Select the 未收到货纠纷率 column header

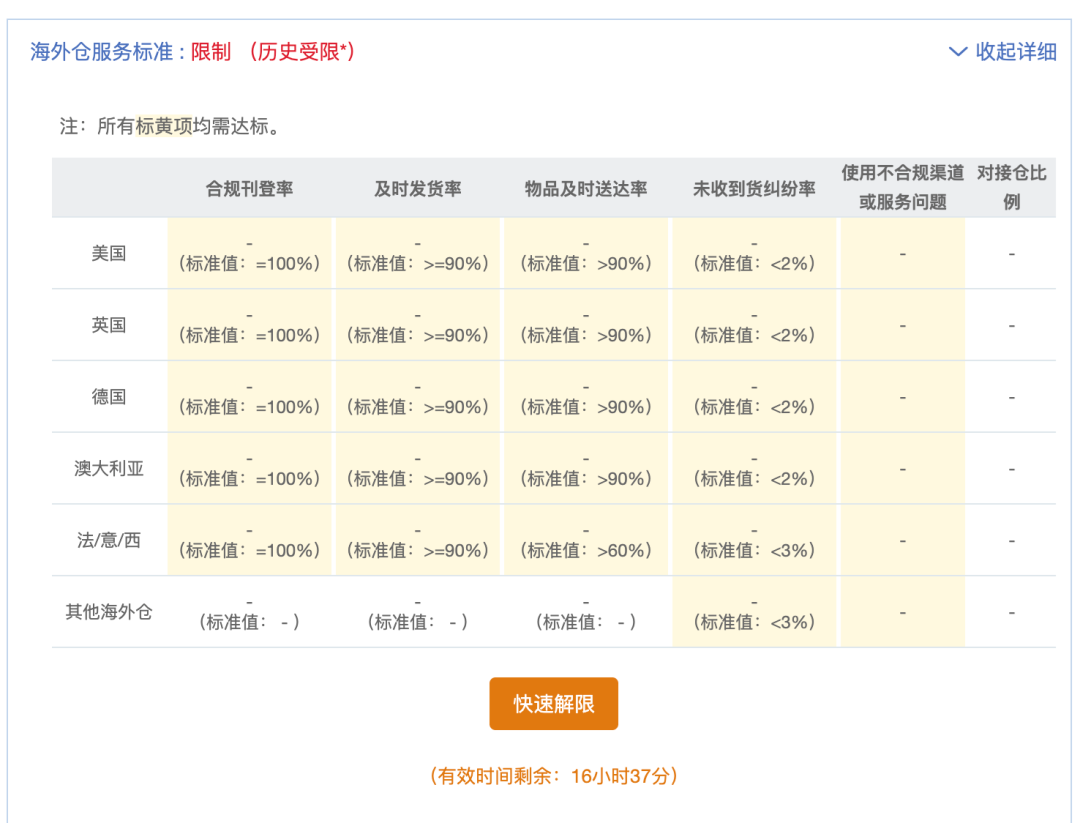(x=754, y=188)
